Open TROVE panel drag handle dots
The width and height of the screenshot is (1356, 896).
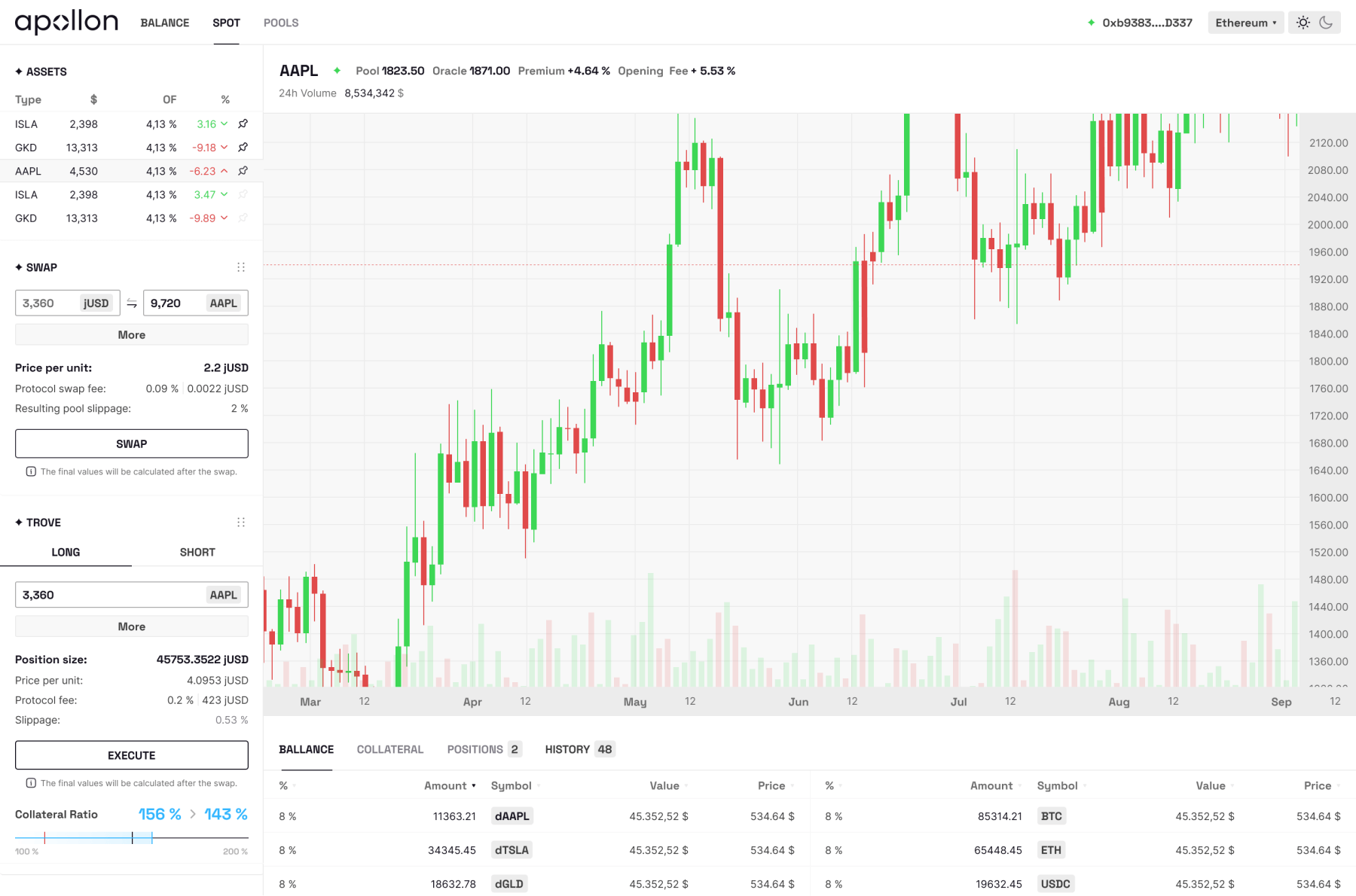tap(241, 523)
